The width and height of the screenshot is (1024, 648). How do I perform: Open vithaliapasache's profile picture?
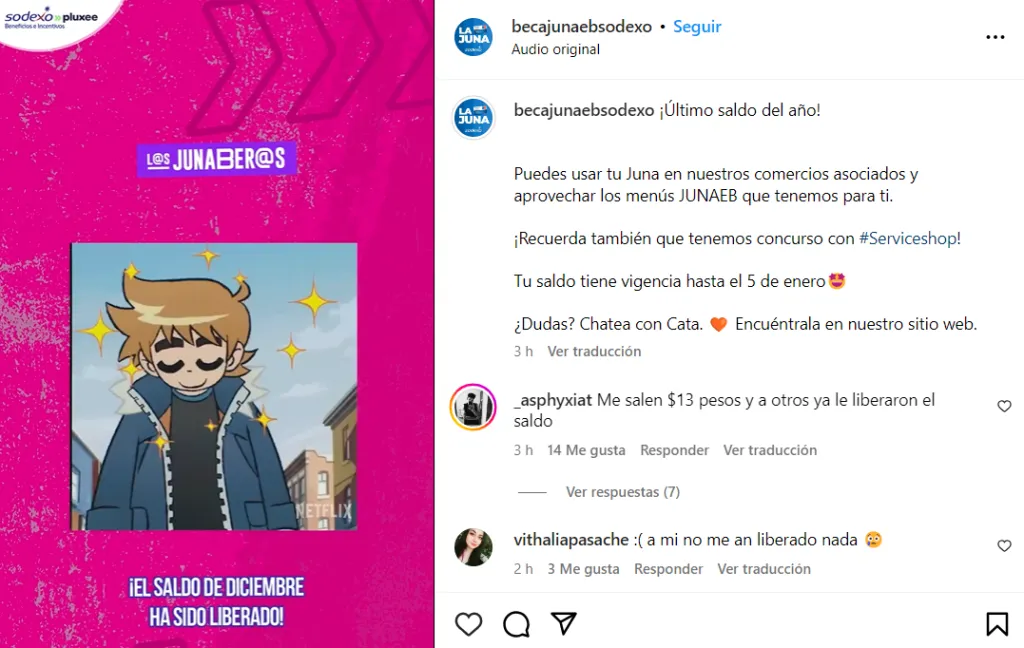[x=473, y=546]
